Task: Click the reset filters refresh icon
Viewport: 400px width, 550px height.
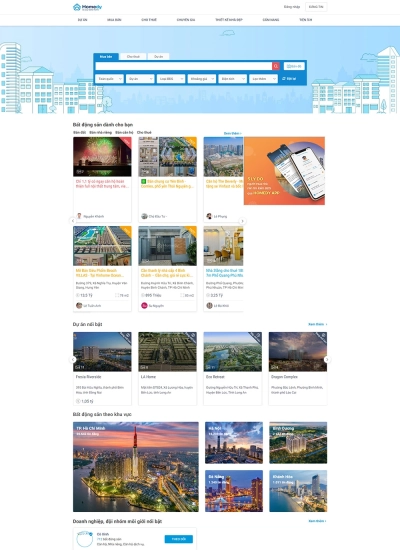Action: (284, 79)
